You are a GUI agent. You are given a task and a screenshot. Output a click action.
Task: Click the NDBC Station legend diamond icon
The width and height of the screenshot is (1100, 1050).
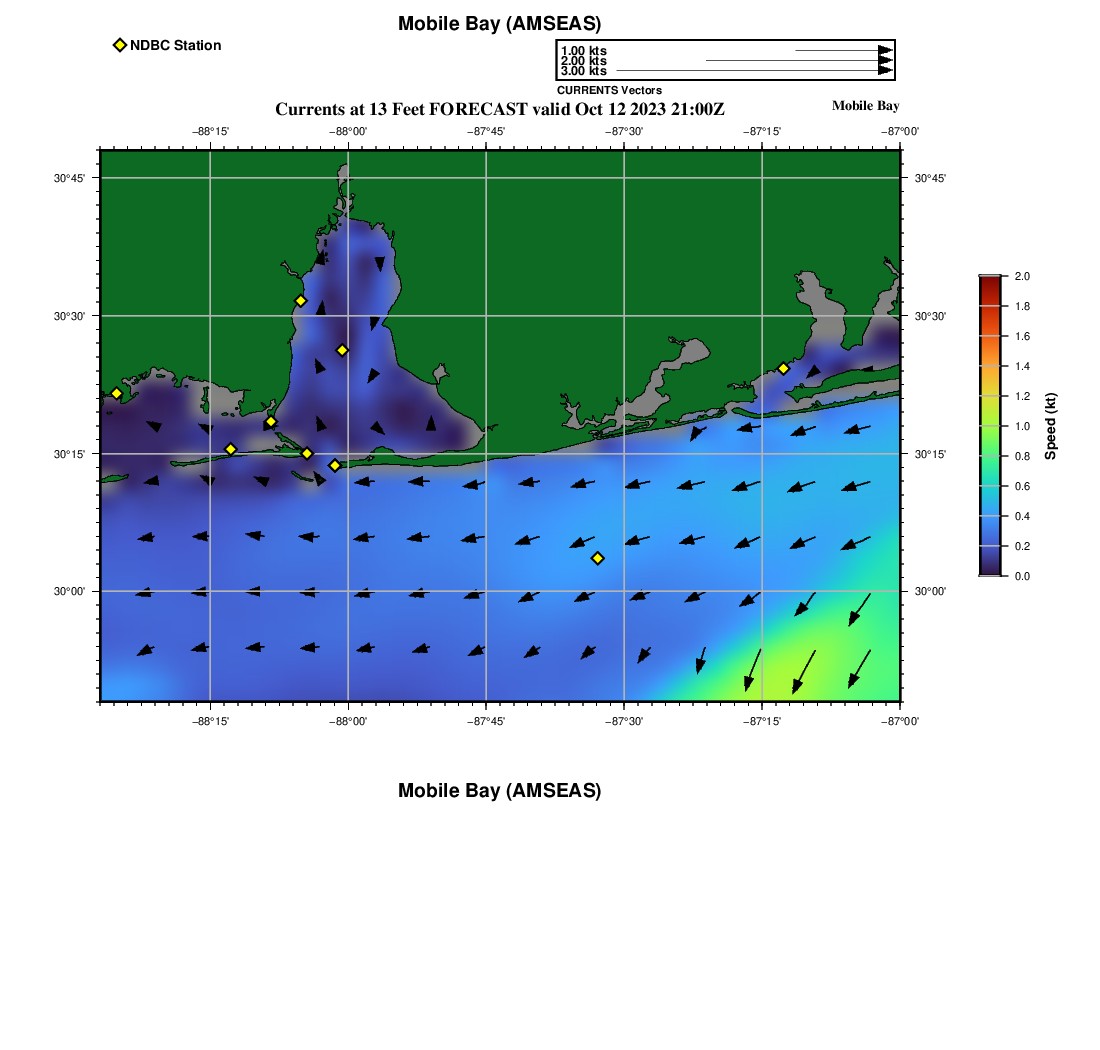tap(120, 45)
